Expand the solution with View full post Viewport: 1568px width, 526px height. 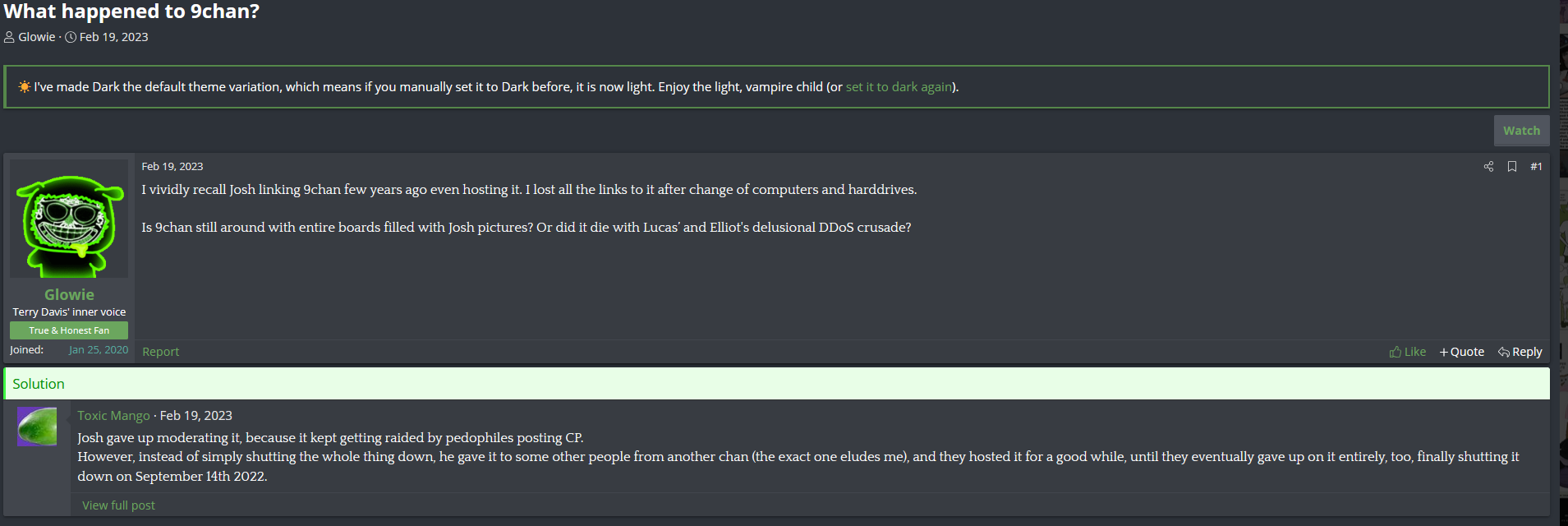(118, 505)
